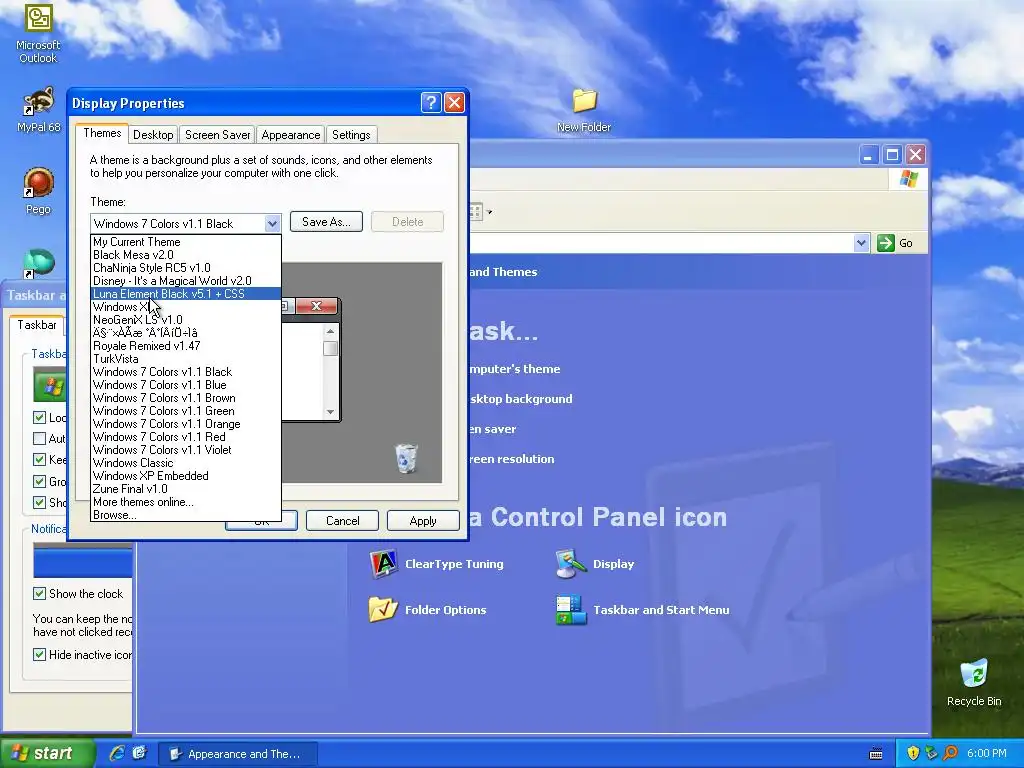
Task: Toggle the Lock the taskbar checkbox
Action: coord(39,417)
